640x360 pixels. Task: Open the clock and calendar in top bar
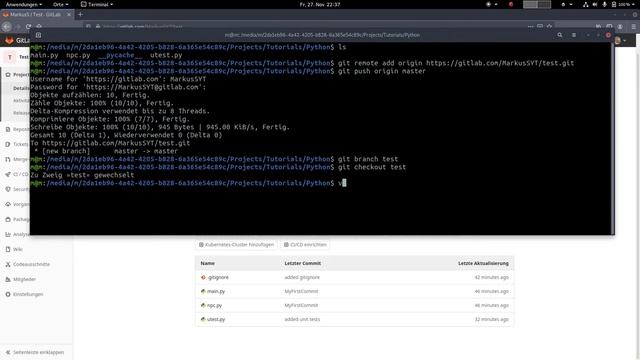[320, 4]
